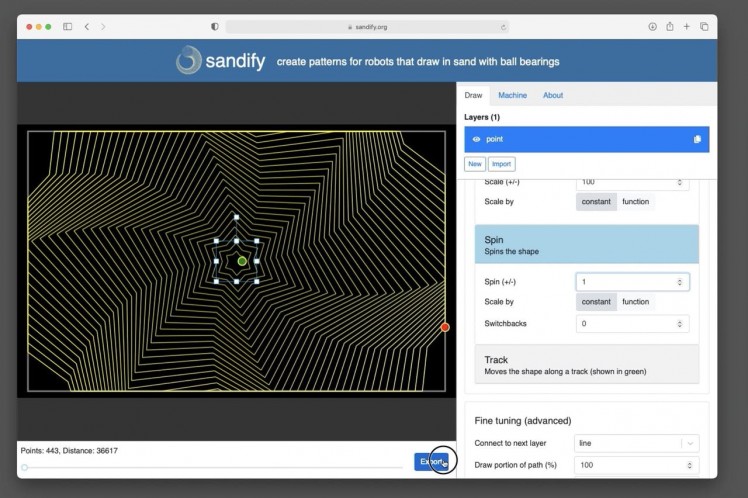Image resolution: width=748 pixels, height=498 pixels.
Task: Click the Safari share icon
Action: tap(670, 26)
